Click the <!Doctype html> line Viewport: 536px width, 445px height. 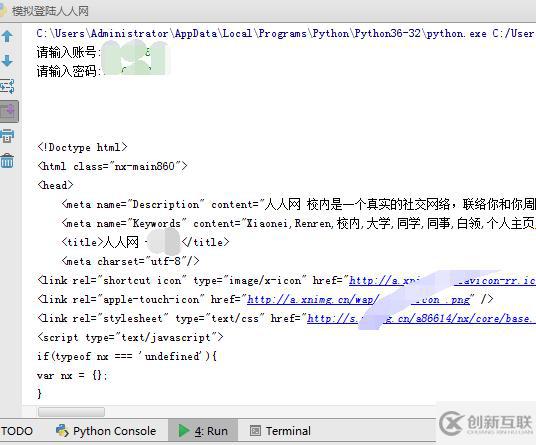(x=82, y=147)
